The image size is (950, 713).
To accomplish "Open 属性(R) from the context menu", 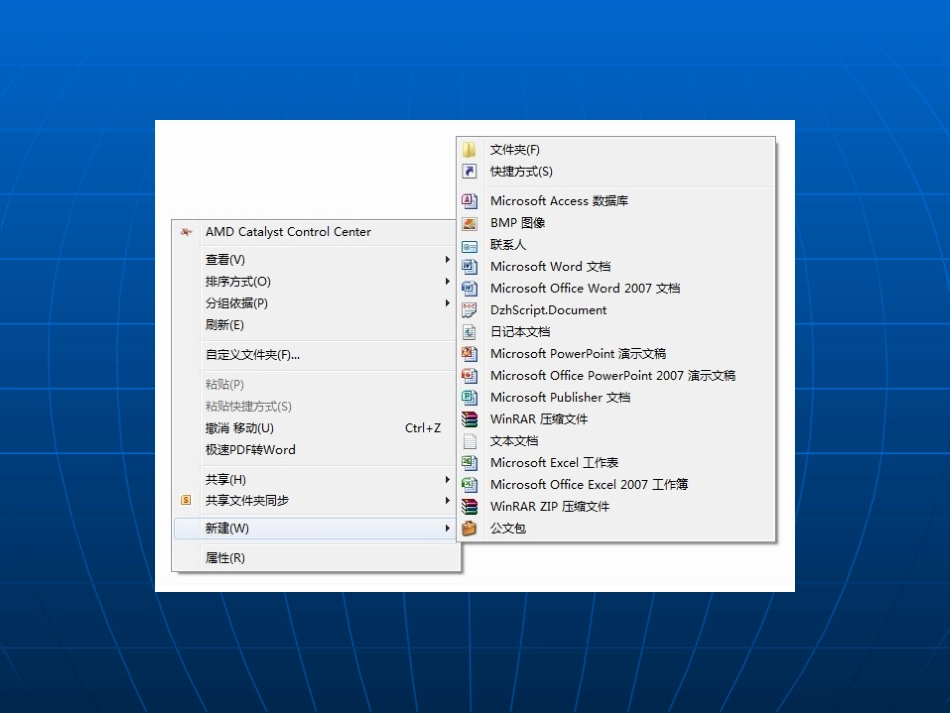I will pos(225,558).
